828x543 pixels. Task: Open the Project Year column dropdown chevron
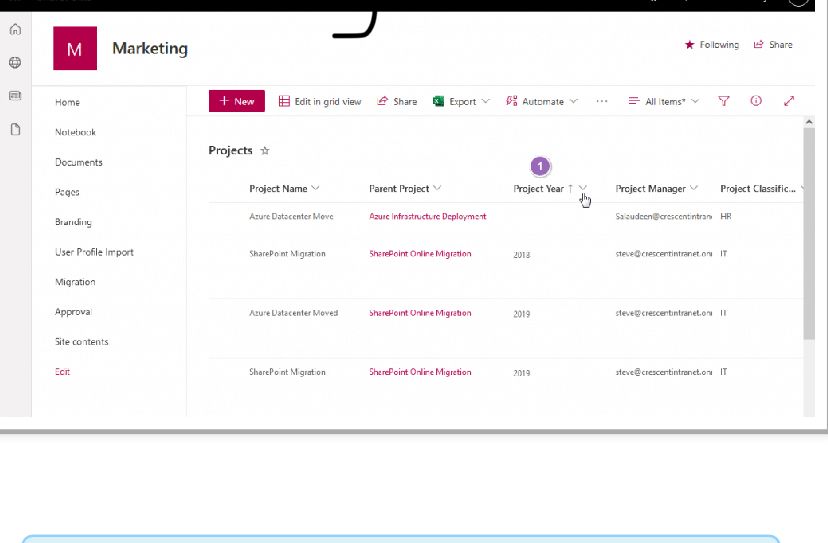[x=582, y=188]
